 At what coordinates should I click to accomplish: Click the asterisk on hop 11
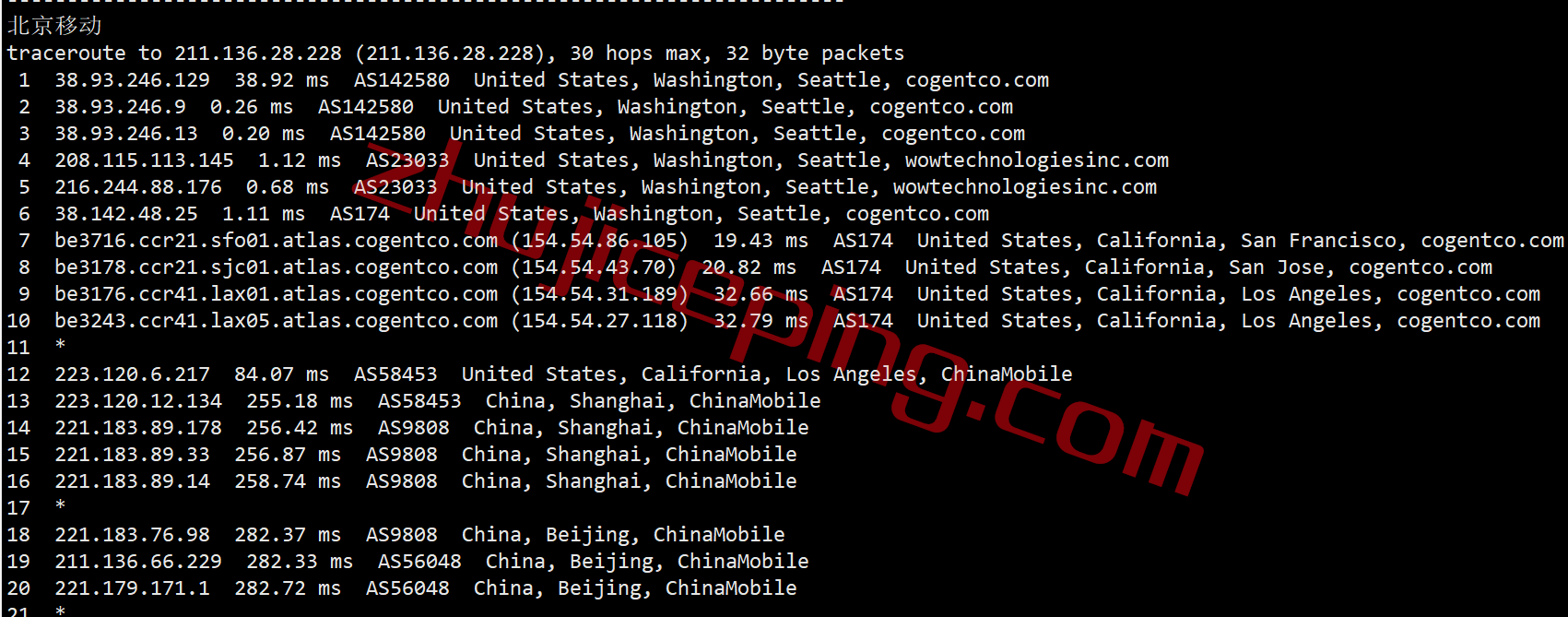tap(60, 346)
